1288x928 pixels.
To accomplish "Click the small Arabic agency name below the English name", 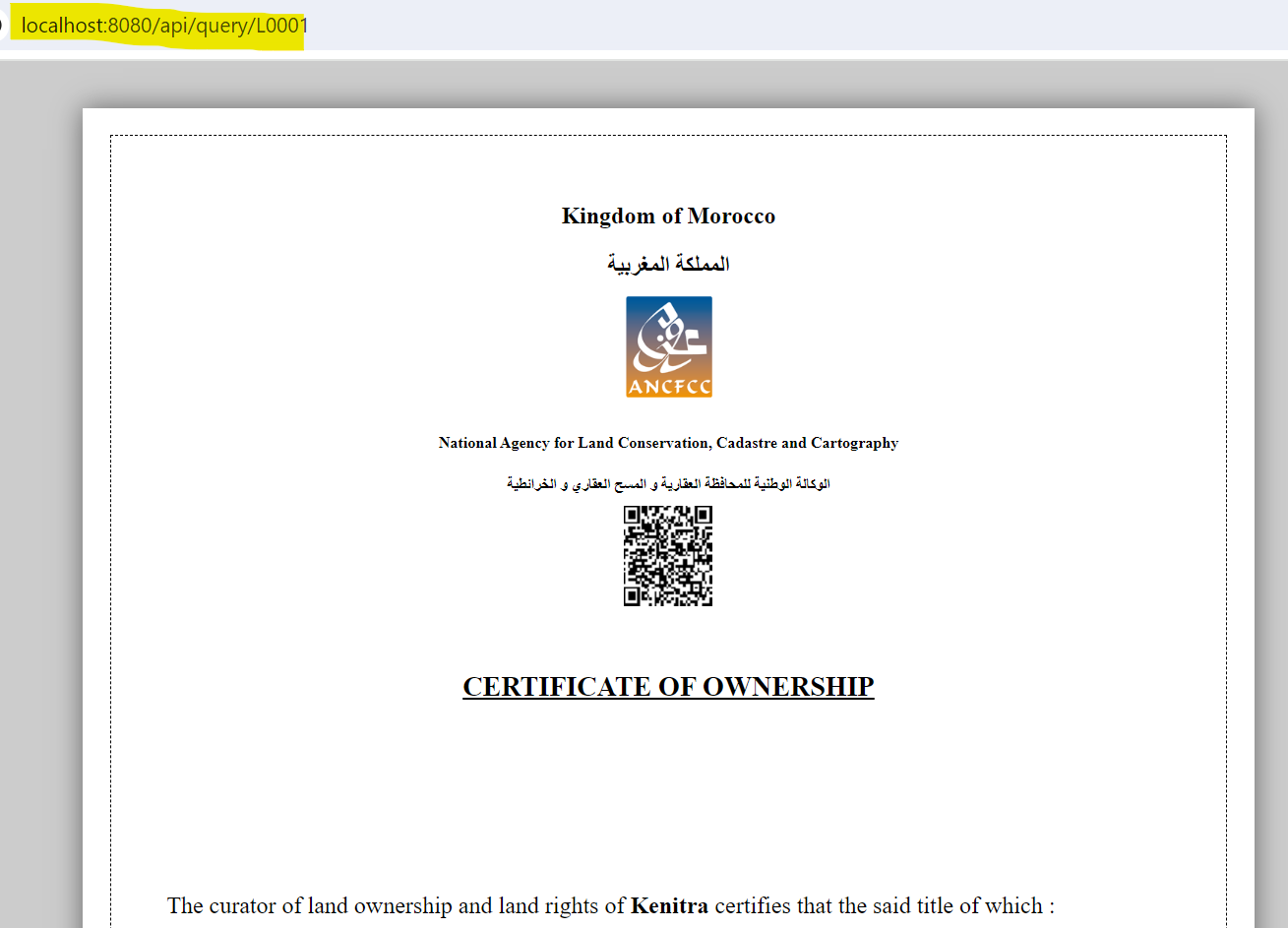I will coord(668,483).
